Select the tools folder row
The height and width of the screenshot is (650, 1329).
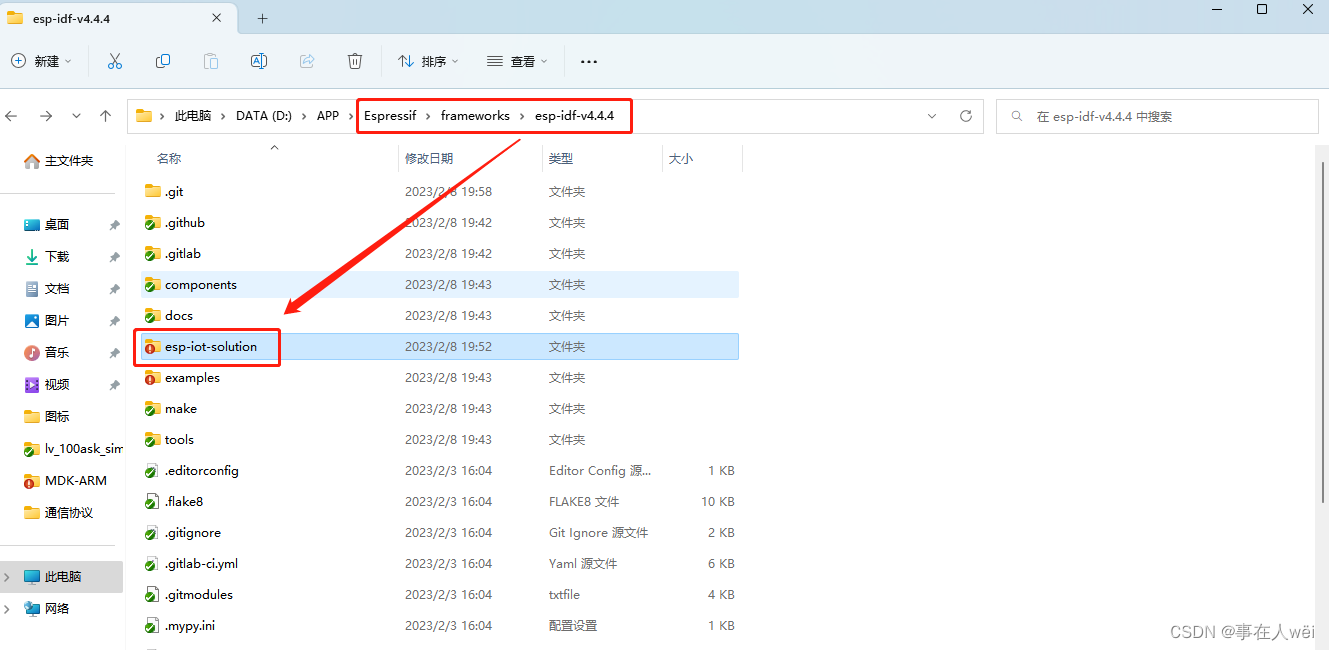tap(439, 440)
